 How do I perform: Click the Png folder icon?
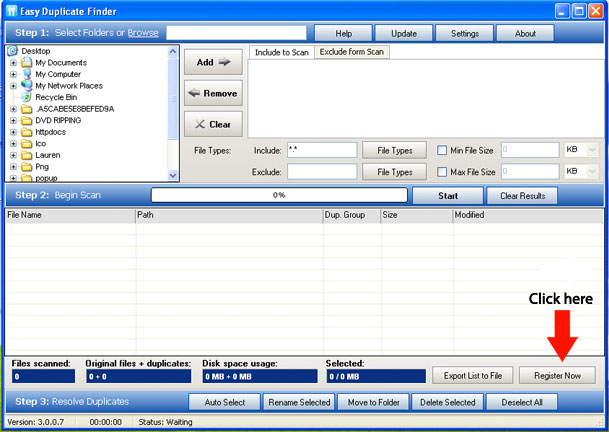coord(26,167)
